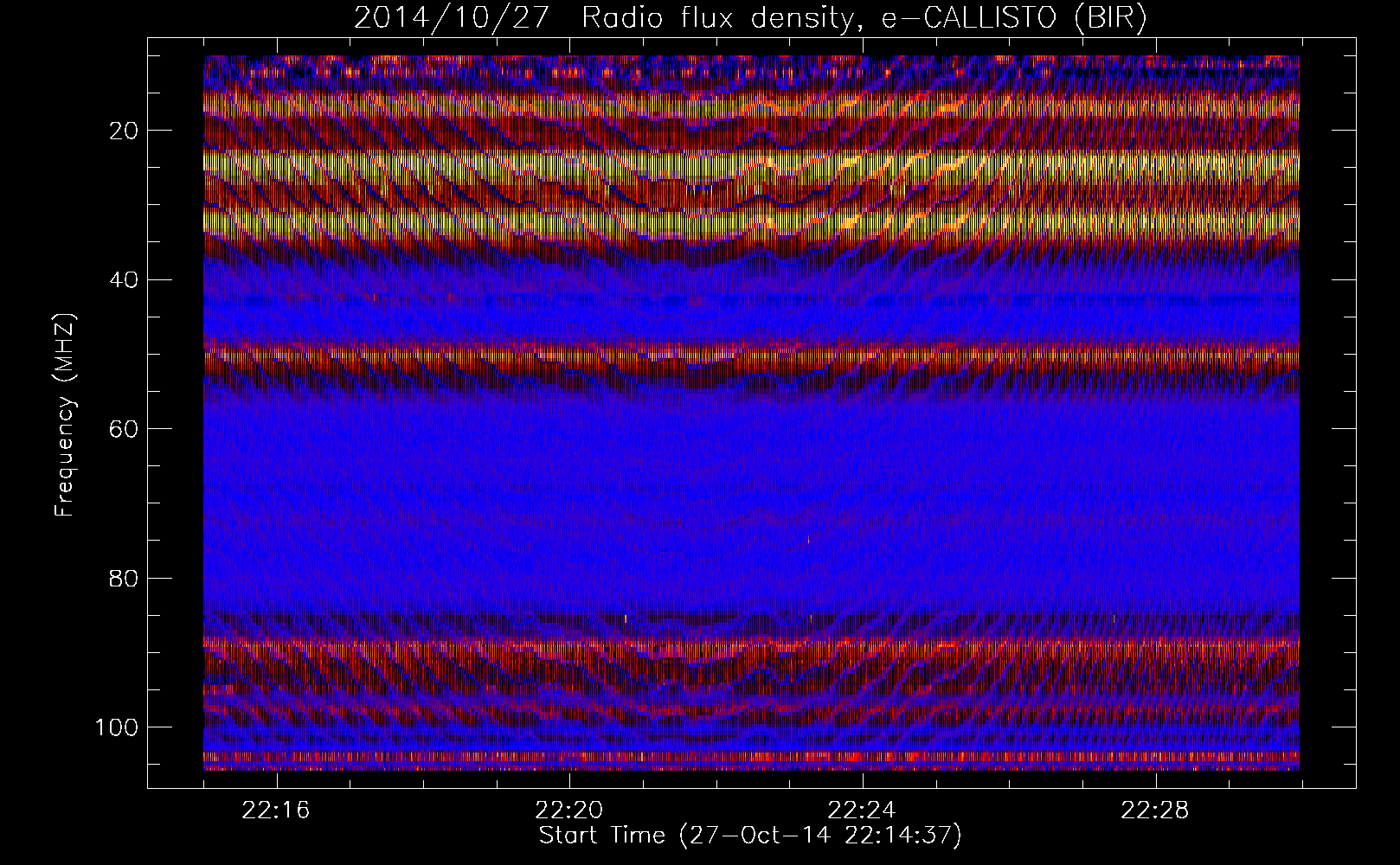Select the 22:28 time tick label
Viewport: 1400px width, 865px height.
click(1155, 811)
